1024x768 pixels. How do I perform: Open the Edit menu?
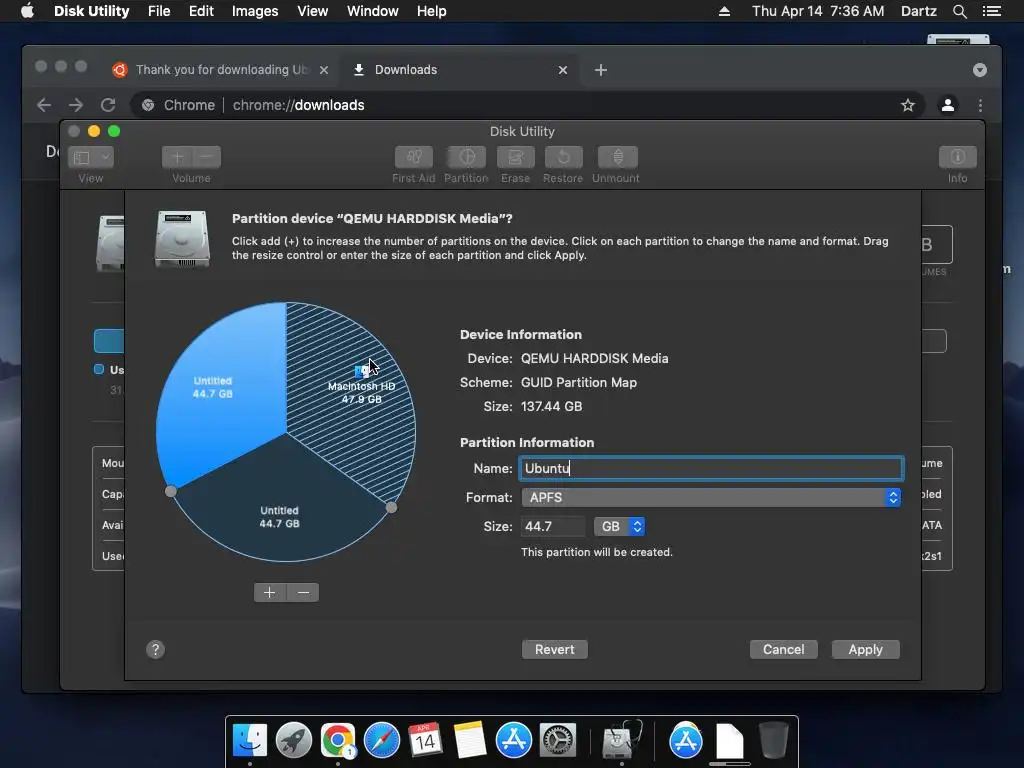pos(201,11)
